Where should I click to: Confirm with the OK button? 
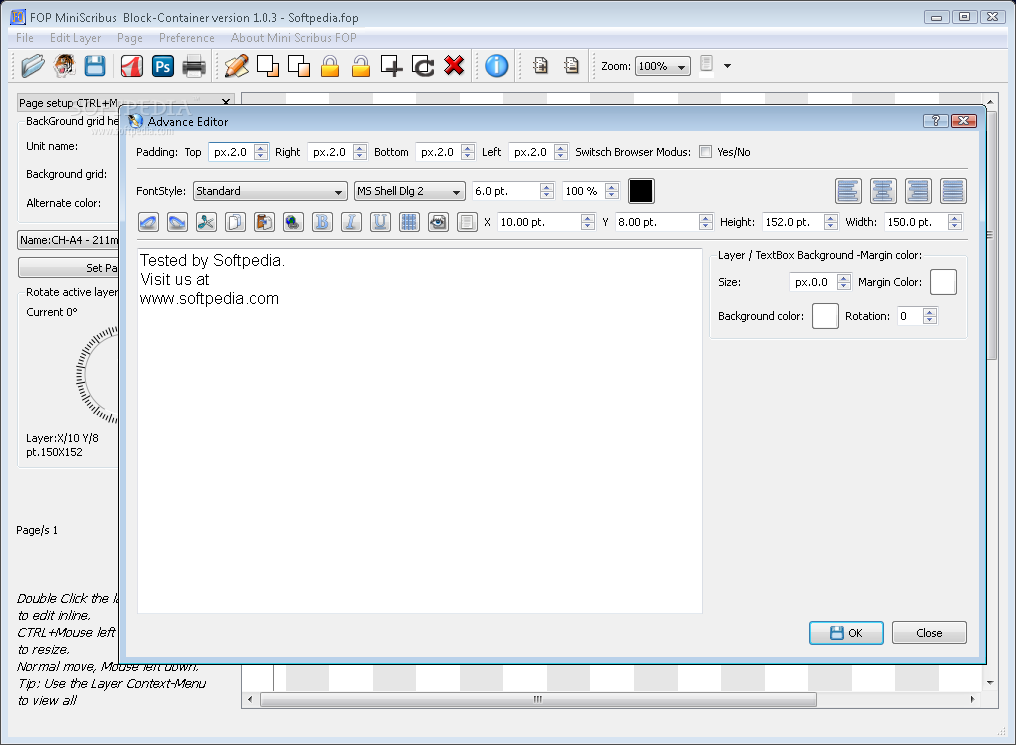846,633
